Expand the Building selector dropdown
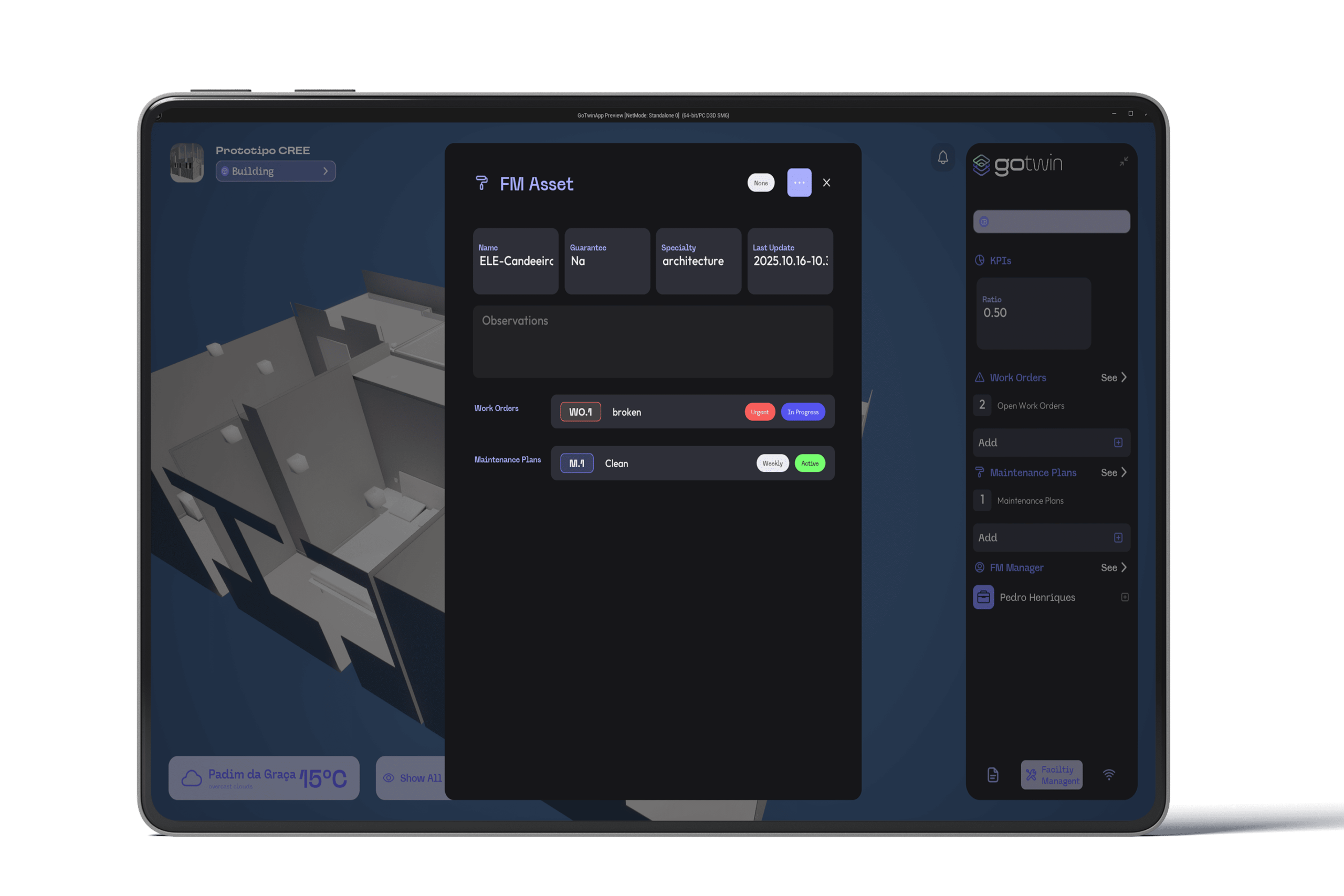The height and width of the screenshot is (896, 1344). pyautogui.click(x=276, y=171)
